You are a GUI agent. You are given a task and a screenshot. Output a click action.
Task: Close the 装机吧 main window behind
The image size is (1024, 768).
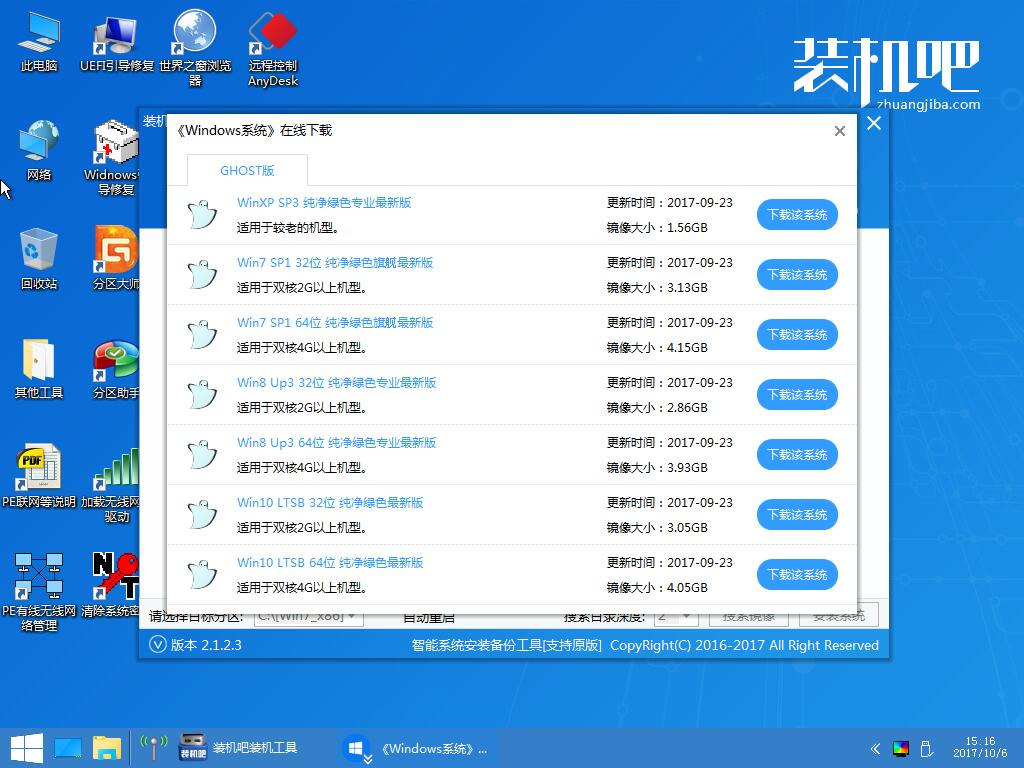pyautogui.click(x=874, y=123)
